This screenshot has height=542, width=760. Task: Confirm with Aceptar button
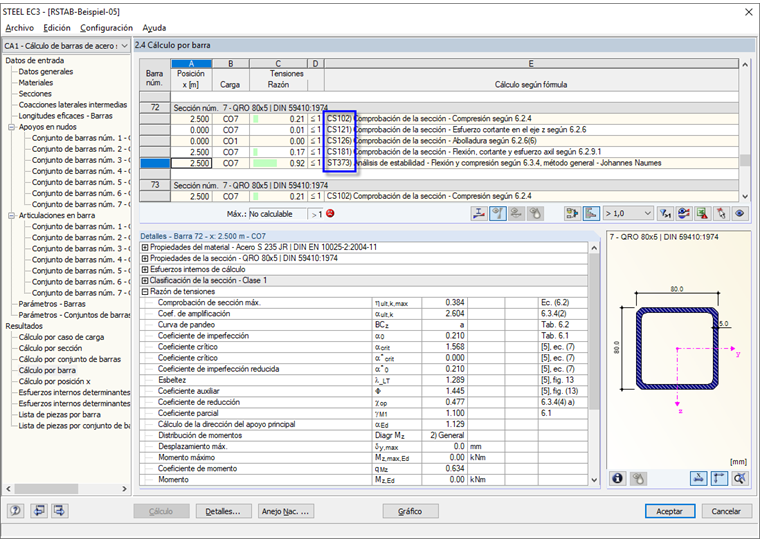click(670, 511)
